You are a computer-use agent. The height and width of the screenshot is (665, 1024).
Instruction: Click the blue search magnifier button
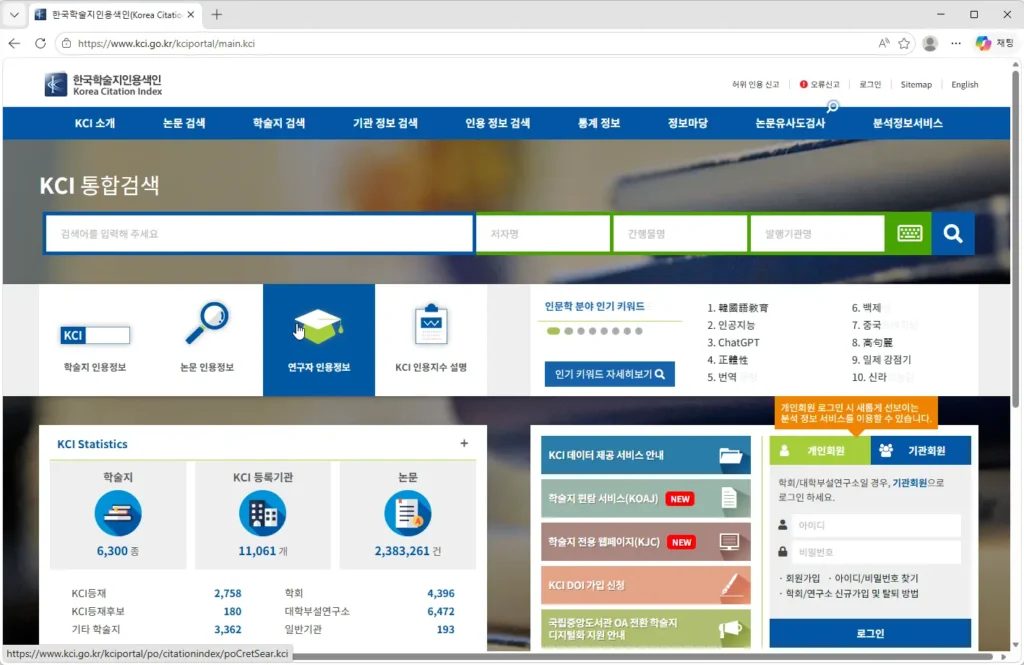pos(953,233)
